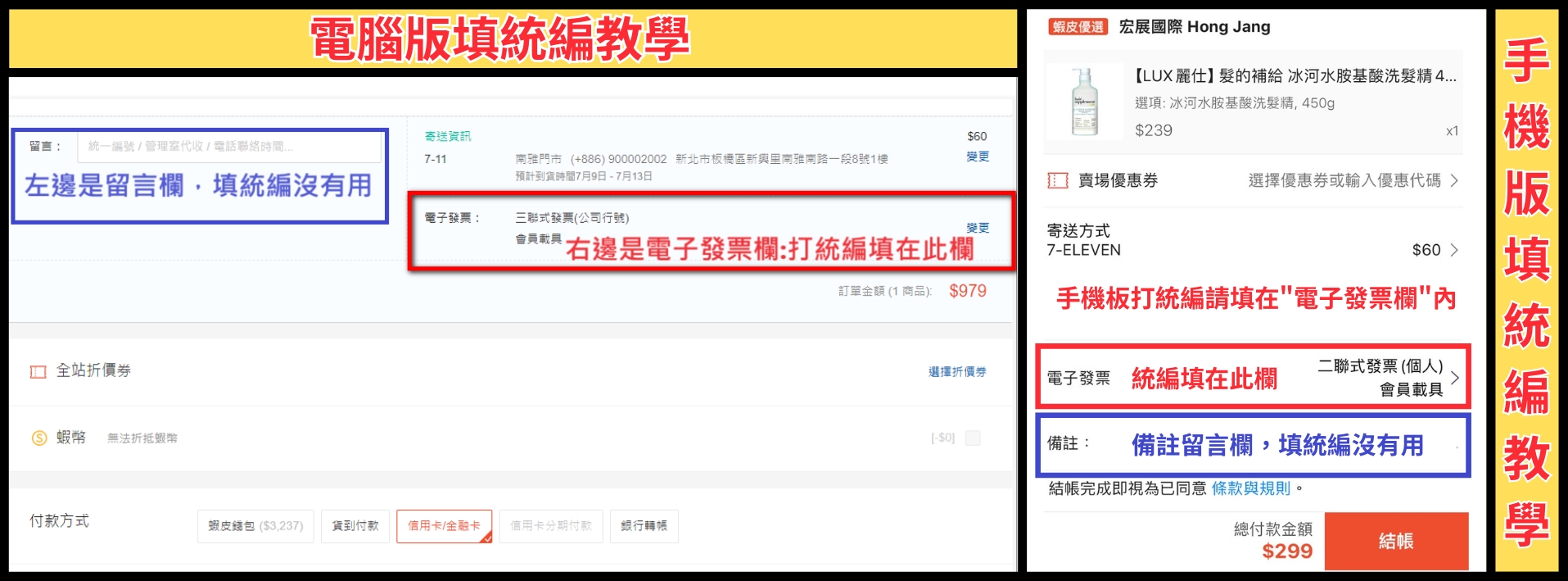Viewport: 1568px width, 581px height.
Task: Click the 留言 message input field
Action: [x=229, y=147]
